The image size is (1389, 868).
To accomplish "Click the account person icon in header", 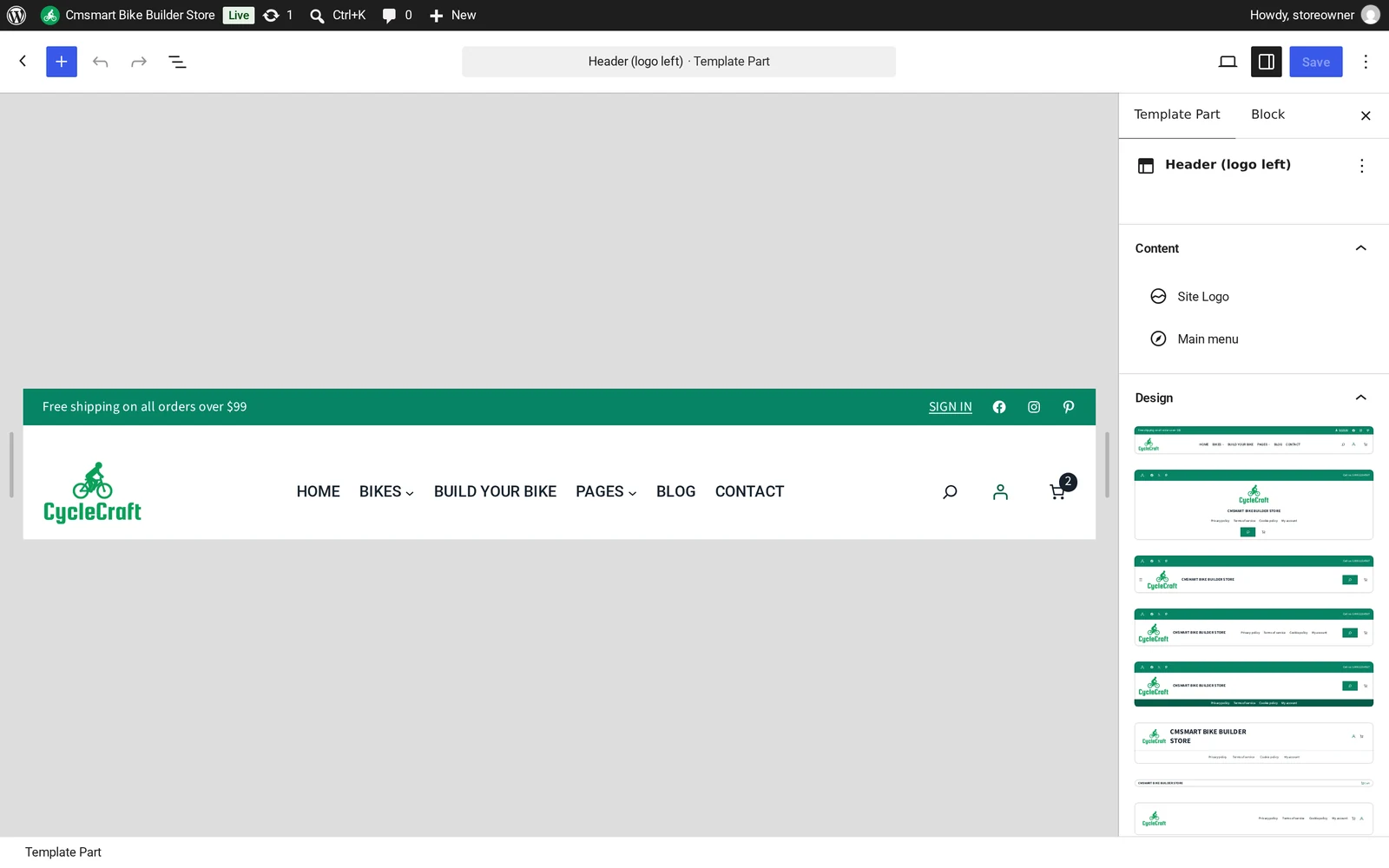I will [x=1001, y=492].
